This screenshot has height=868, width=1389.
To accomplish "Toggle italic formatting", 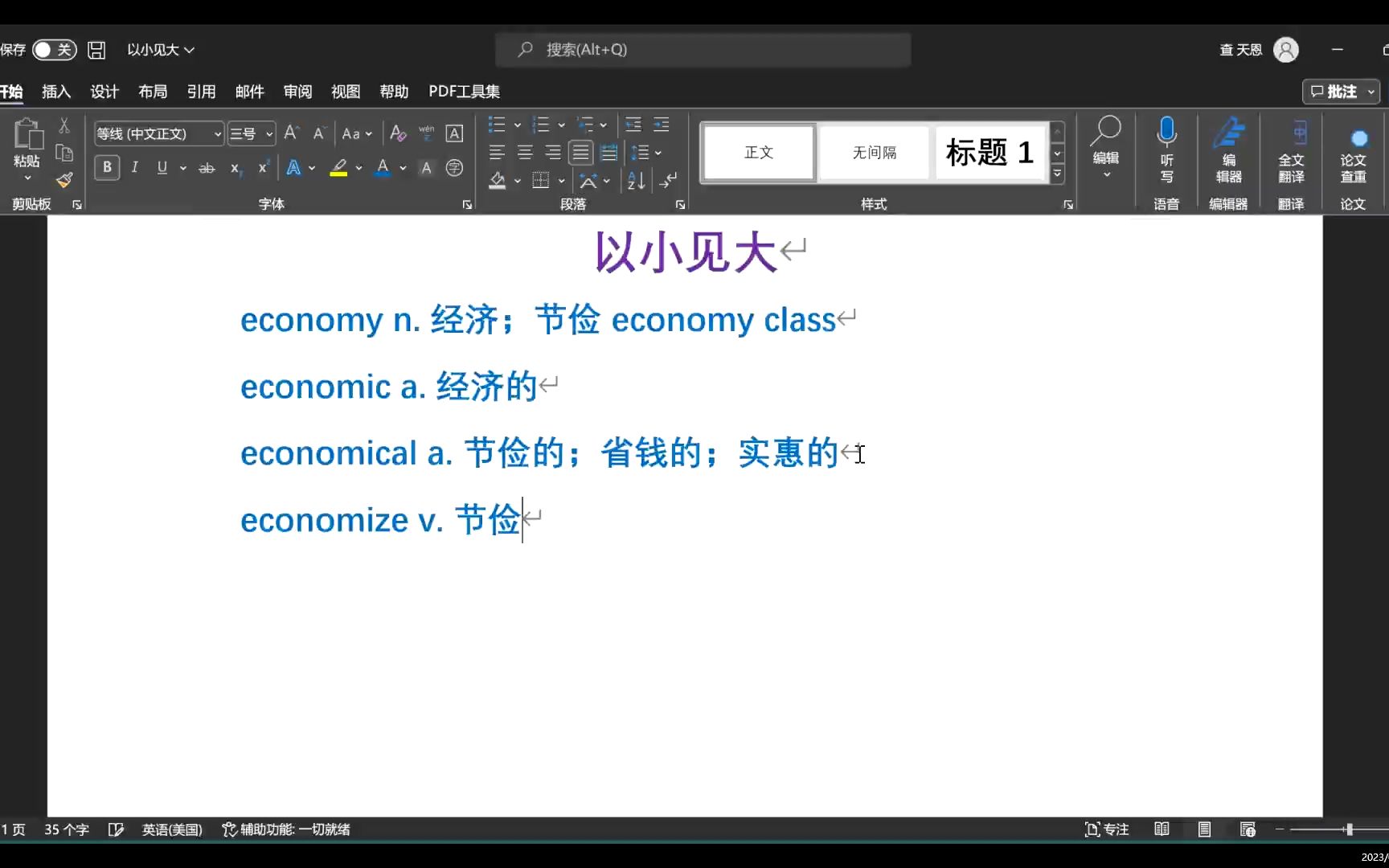I will 134,167.
